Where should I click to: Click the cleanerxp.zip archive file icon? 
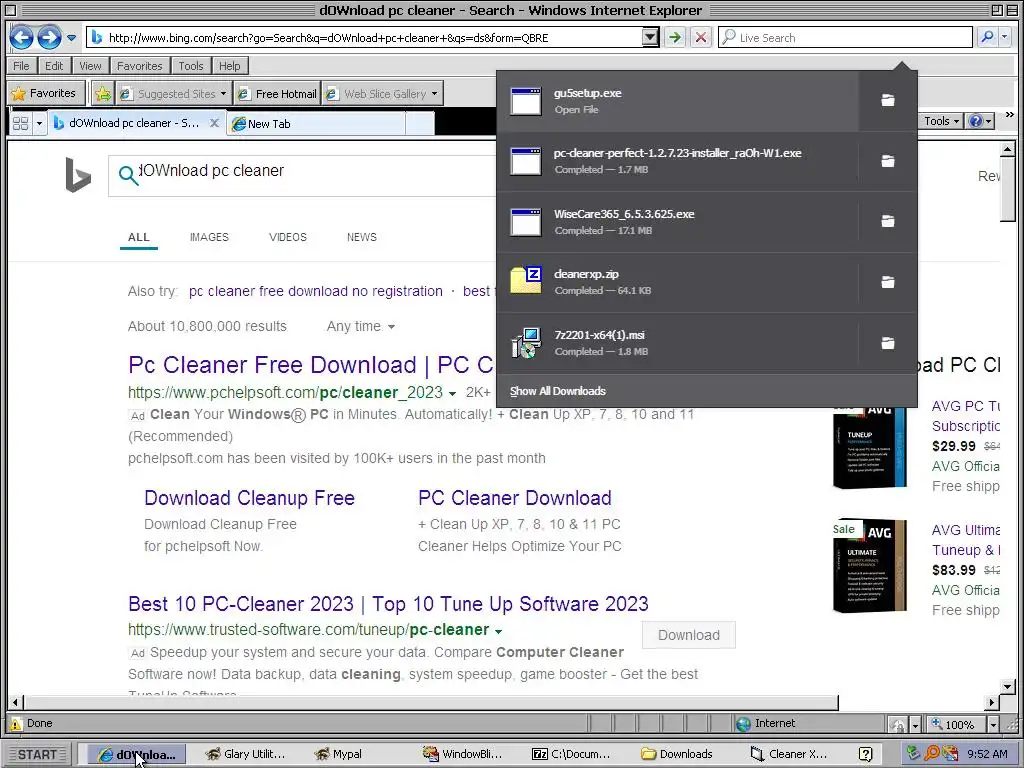click(526, 280)
